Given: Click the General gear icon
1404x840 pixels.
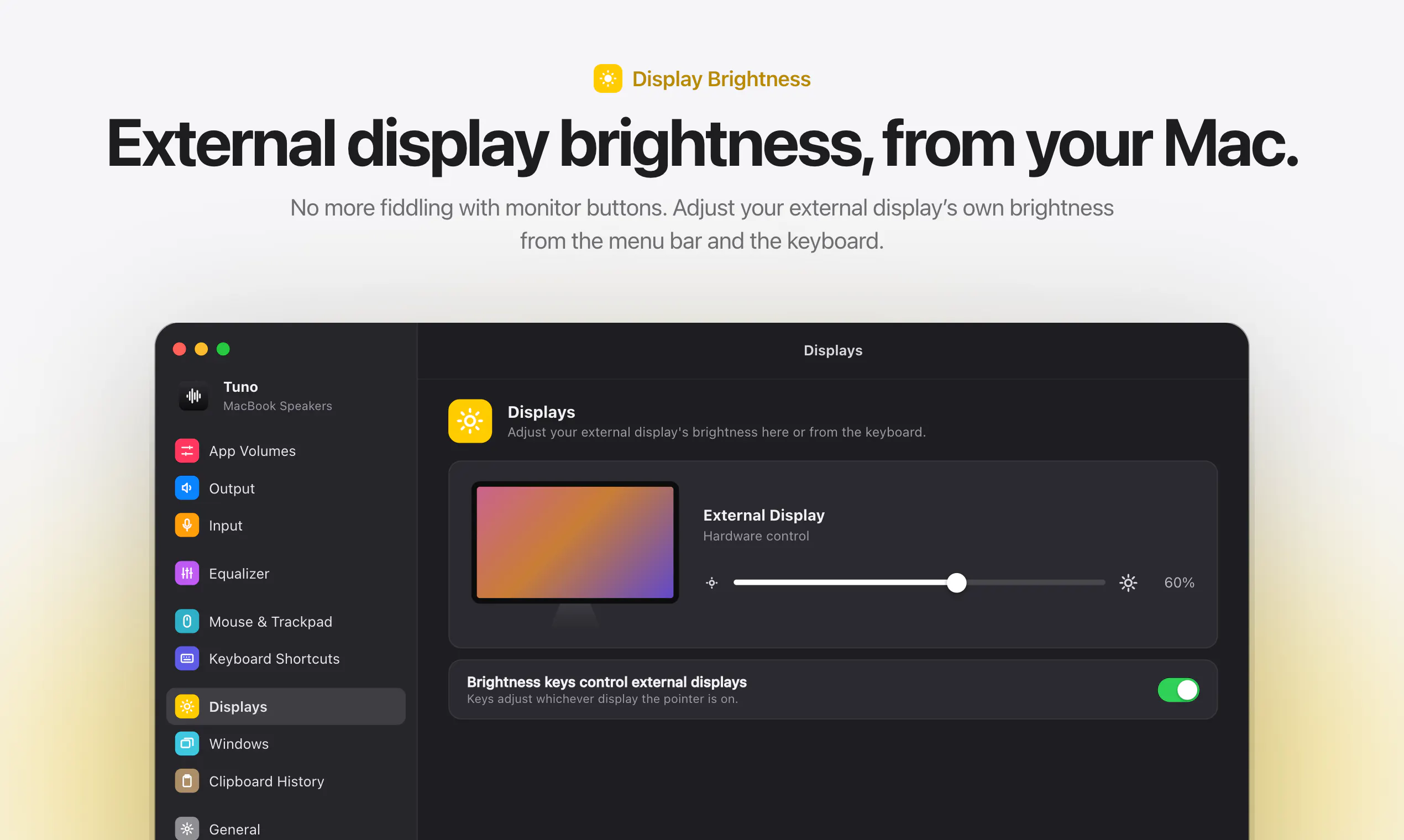Looking at the screenshot, I should tap(187, 829).
